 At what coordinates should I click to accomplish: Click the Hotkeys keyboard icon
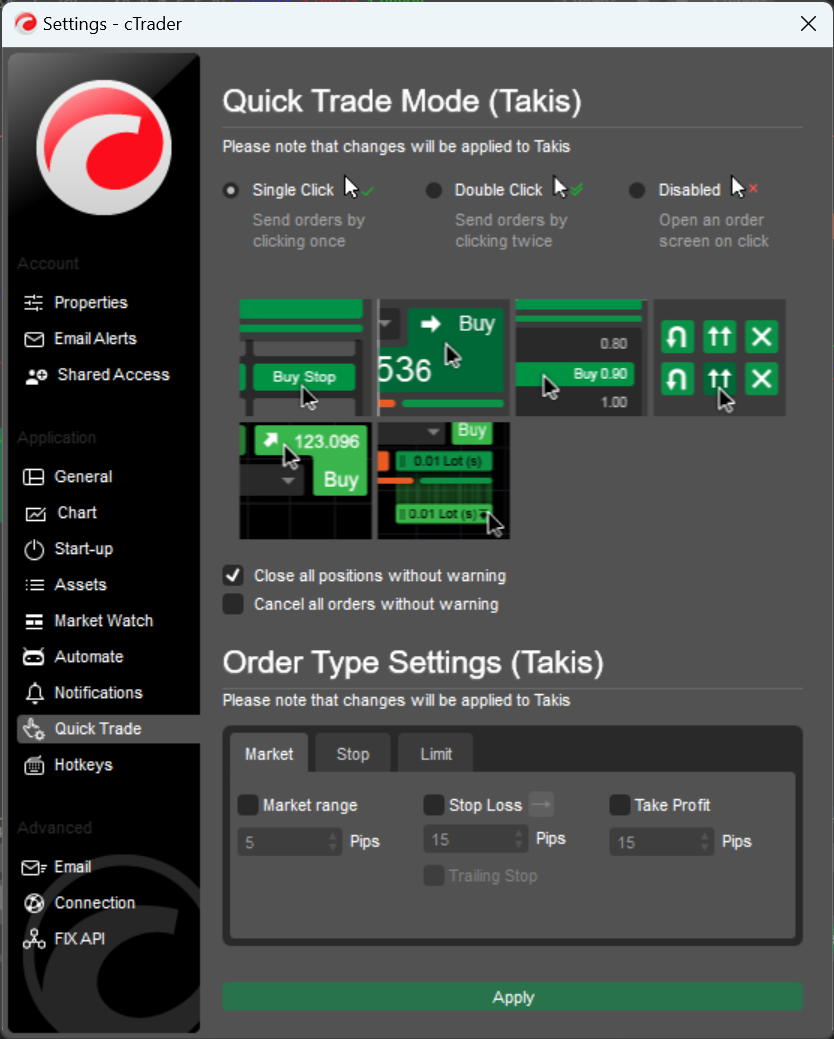[x=34, y=765]
